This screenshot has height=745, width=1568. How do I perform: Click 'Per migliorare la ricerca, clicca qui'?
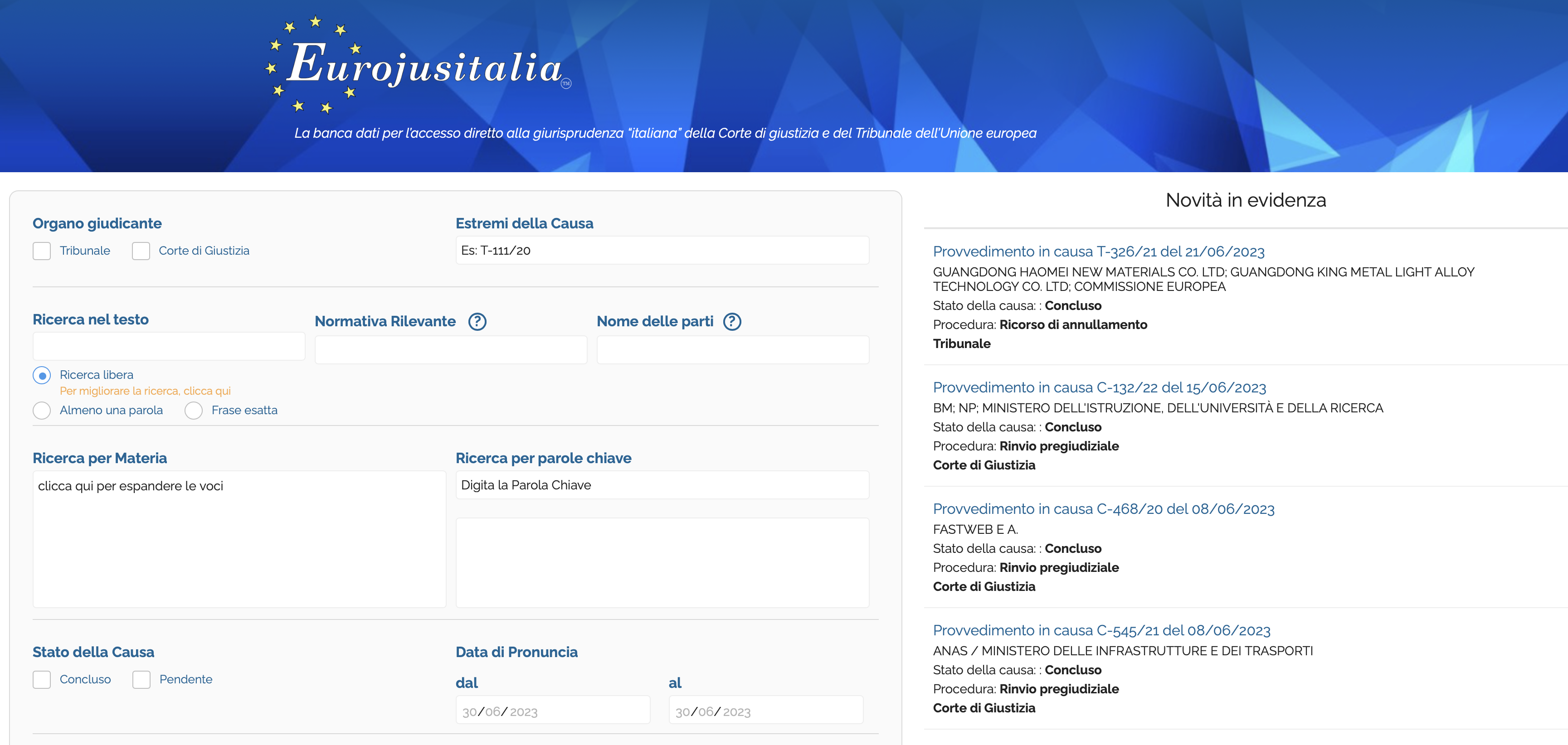(145, 391)
